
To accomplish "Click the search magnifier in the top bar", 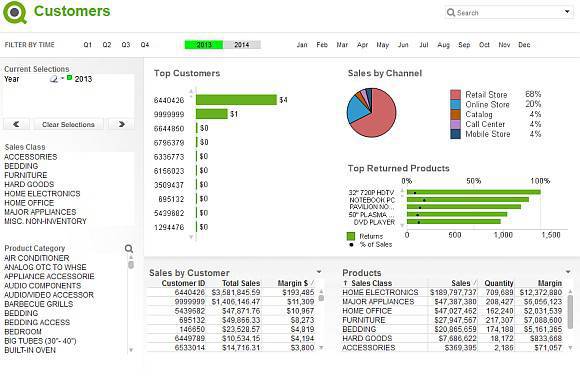I will (x=451, y=13).
